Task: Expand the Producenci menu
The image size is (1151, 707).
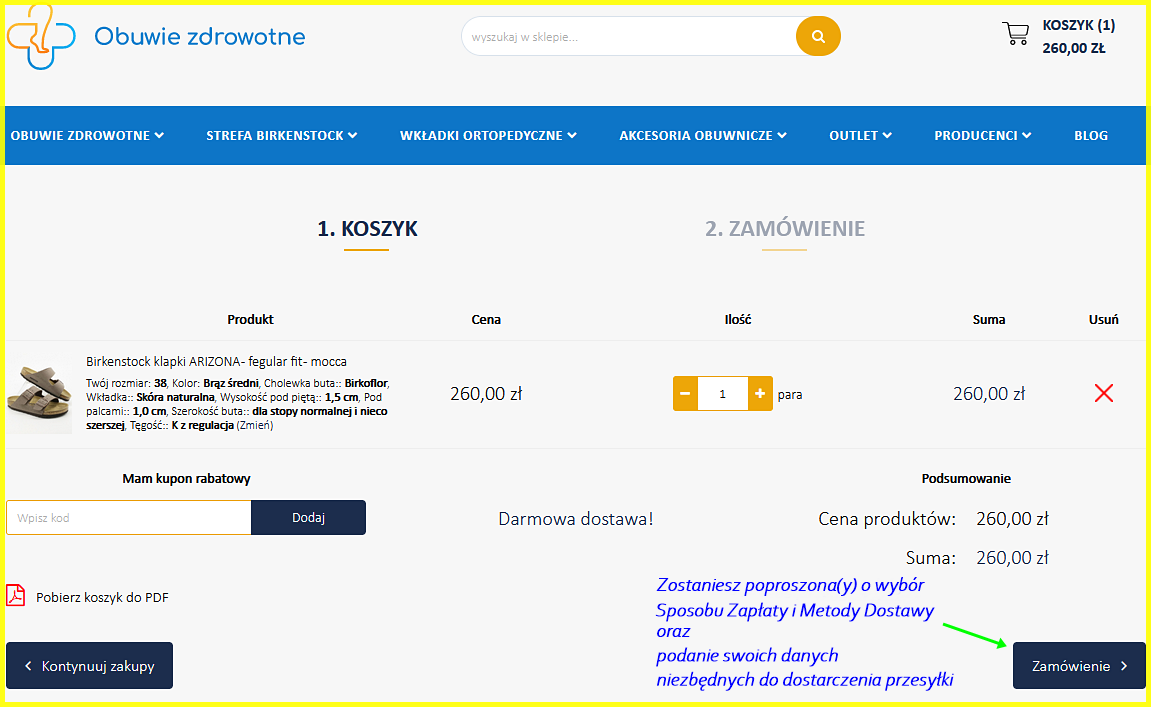Action: (x=982, y=135)
